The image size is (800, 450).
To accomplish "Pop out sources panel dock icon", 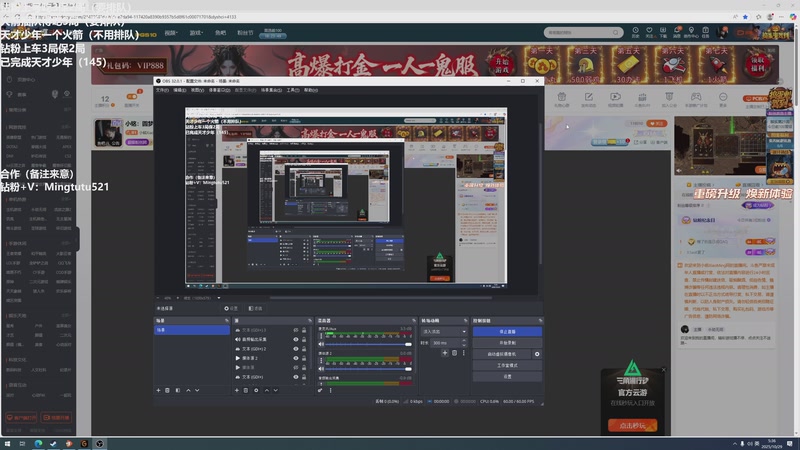I will pos(310,320).
